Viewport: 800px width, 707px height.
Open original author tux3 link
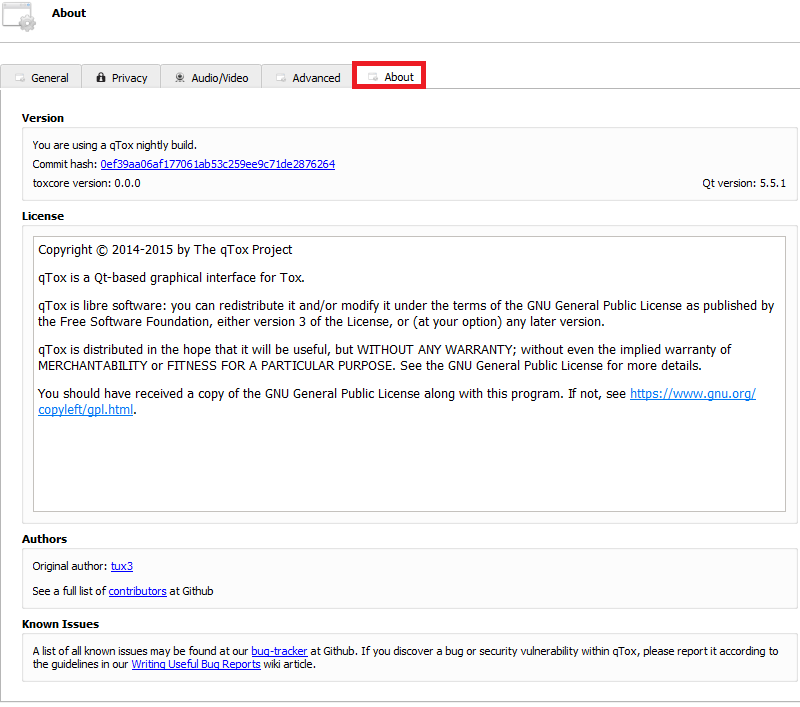click(x=122, y=566)
